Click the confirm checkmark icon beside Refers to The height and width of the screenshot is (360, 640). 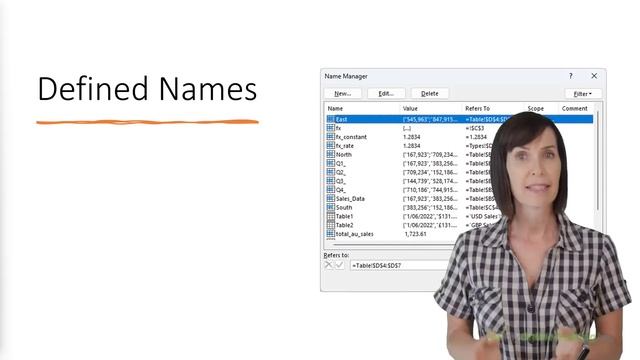[339, 265]
